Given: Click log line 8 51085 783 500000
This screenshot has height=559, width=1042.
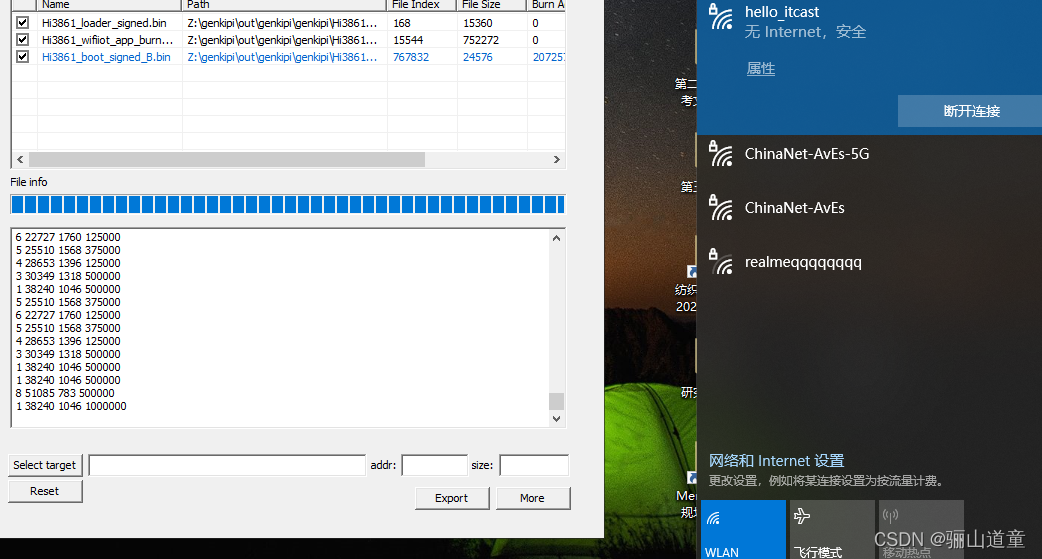Looking at the screenshot, I should [x=65, y=393].
